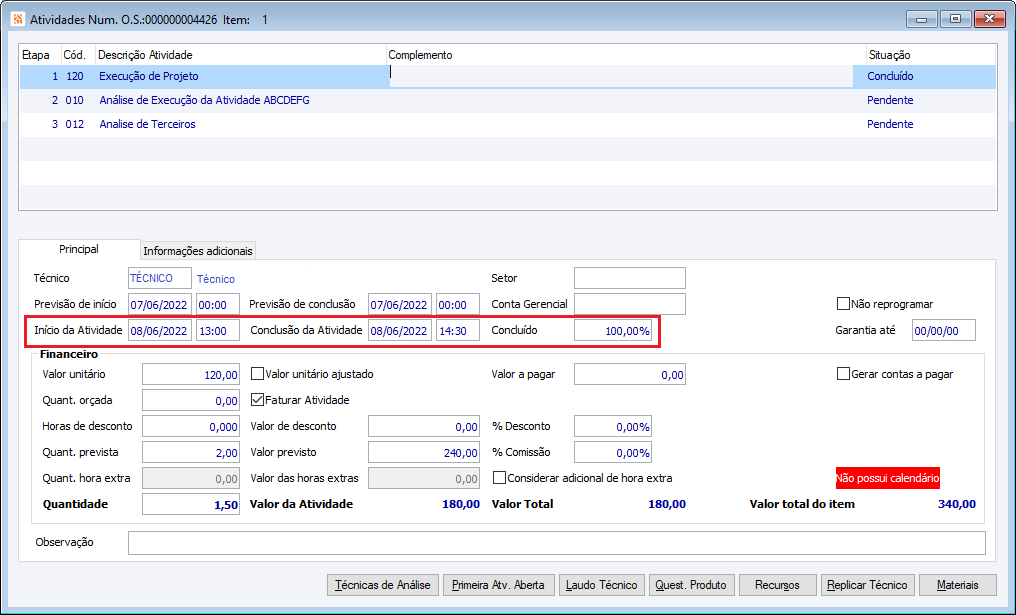Toggle Valor unitário ajustado checkbox
The height and width of the screenshot is (615, 1016).
click(257, 374)
